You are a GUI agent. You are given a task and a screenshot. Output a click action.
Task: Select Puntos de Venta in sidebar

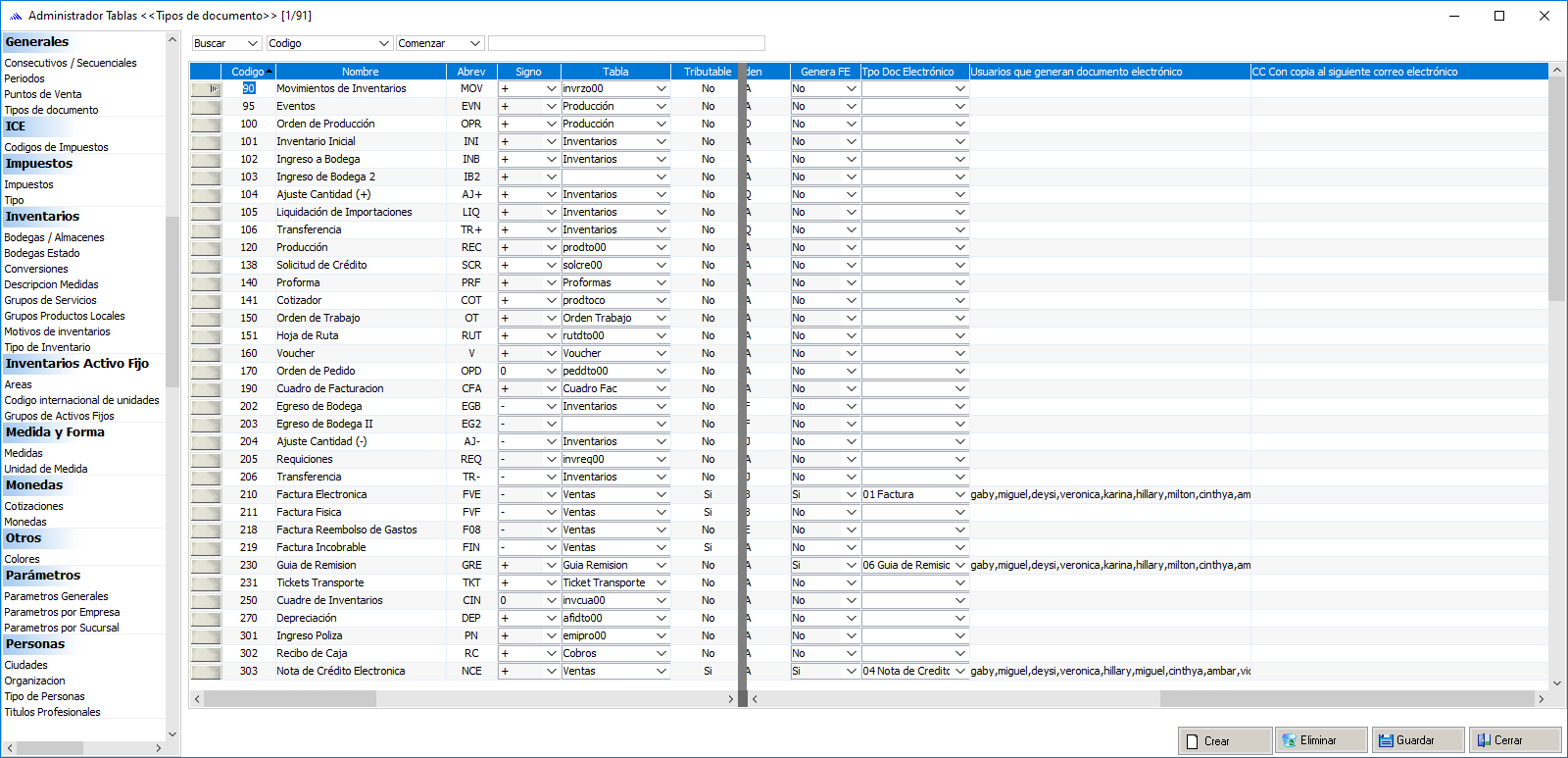[x=43, y=94]
